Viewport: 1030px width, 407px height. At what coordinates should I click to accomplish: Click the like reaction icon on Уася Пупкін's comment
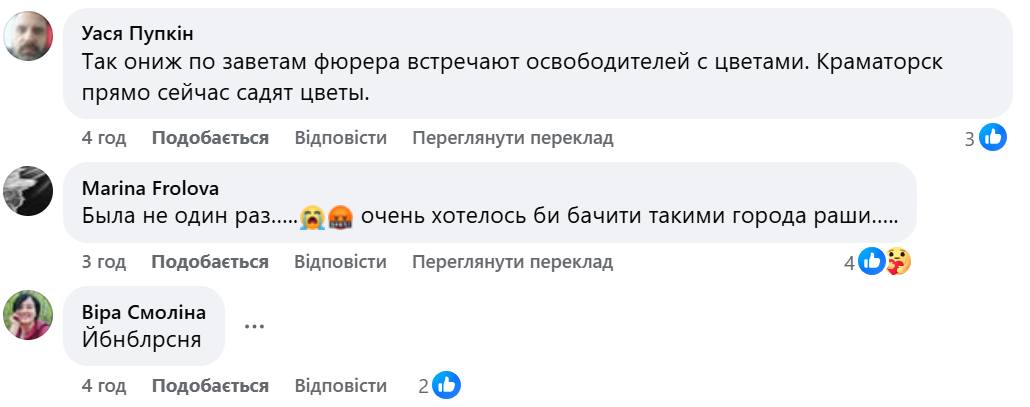coord(992,138)
